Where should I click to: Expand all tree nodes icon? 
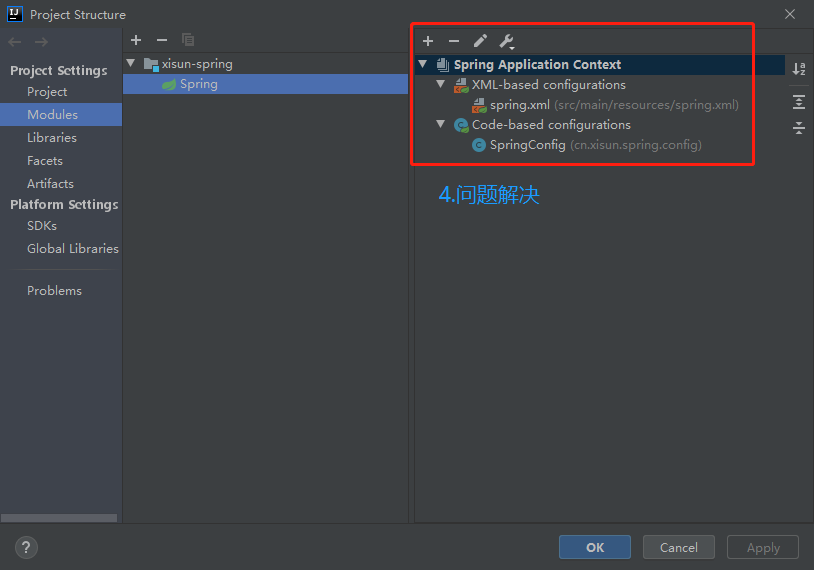click(x=799, y=102)
